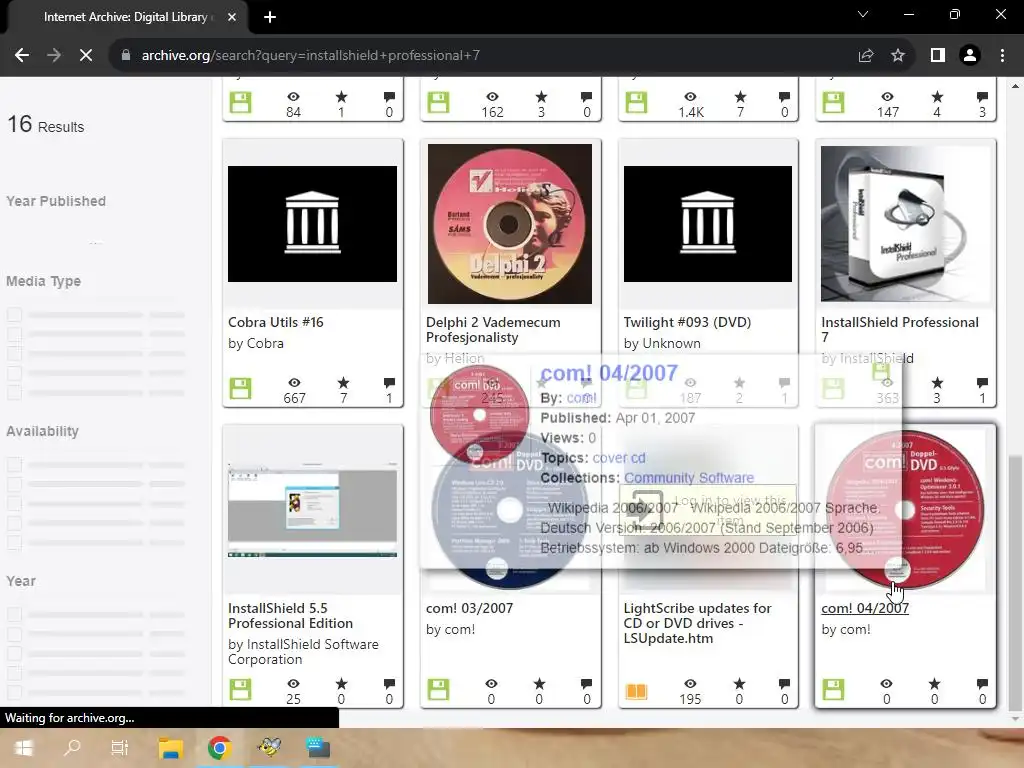The height and width of the screenshot is (768, 1024).
Task: Open the LightScribe updates for CD title
Action: click(697, 623)
